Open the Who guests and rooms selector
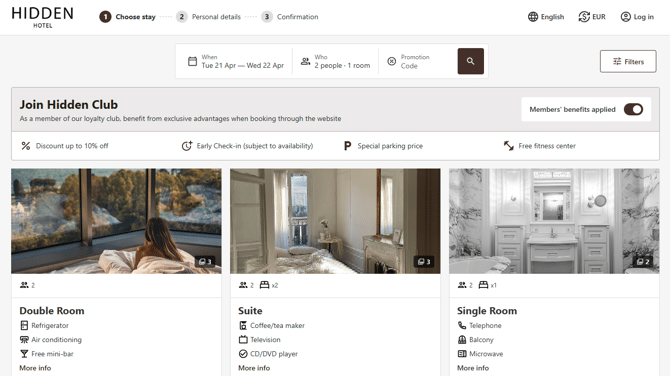 (x=336, y=62)
